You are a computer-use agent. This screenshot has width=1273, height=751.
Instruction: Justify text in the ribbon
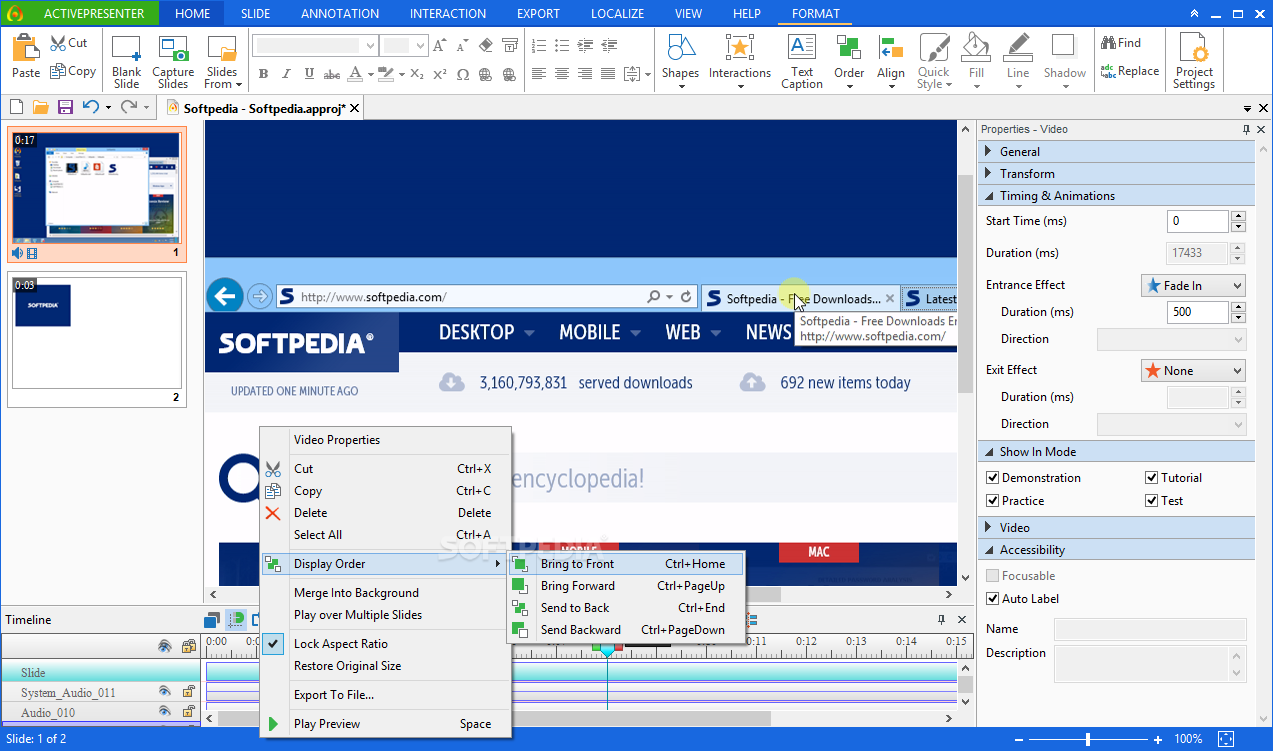coord(608,74)
